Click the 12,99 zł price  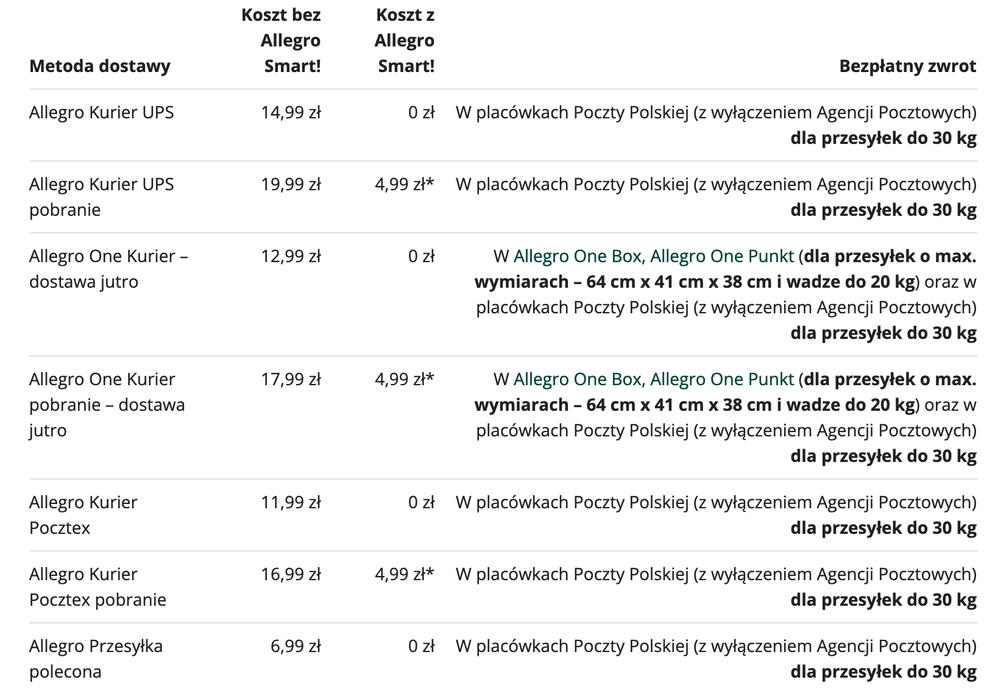click(x=291, y=257)
